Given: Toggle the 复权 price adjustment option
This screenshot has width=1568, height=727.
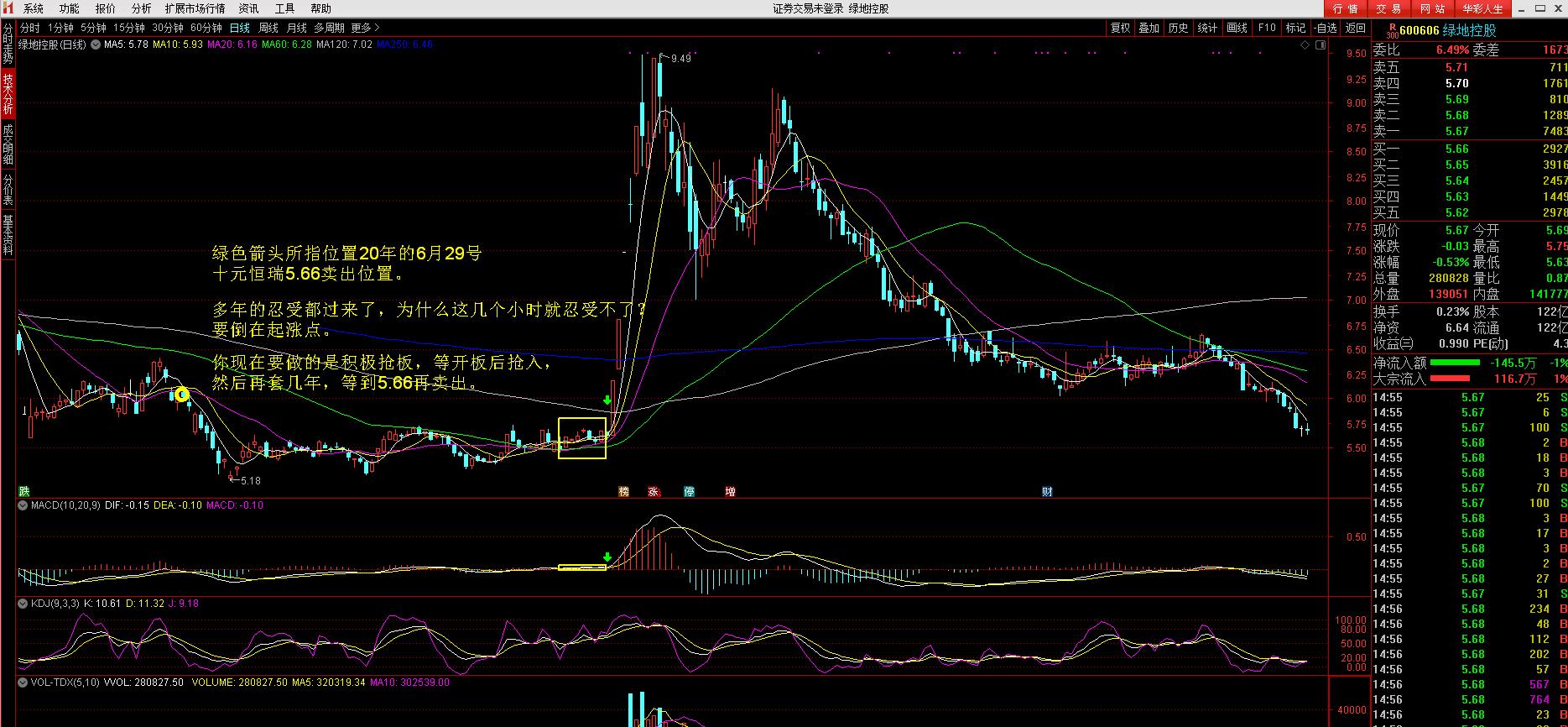Looking at the screenshot, I should coord(1120,28).
